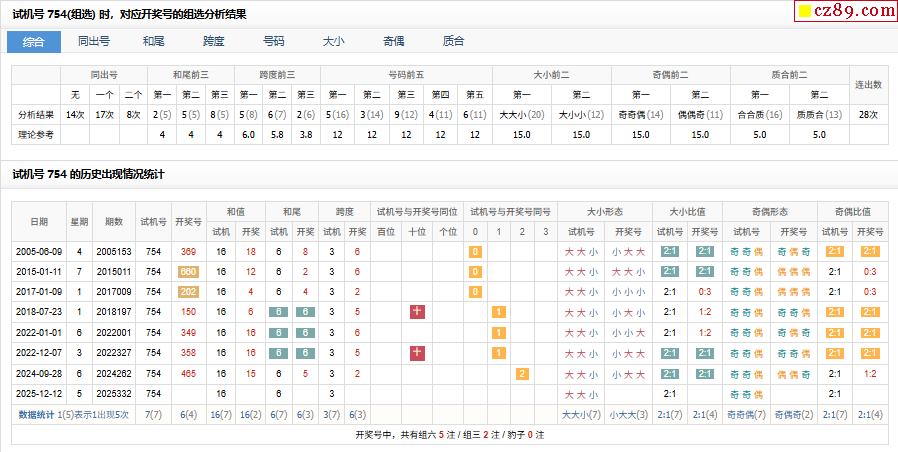This screenshot has width=898, height=452.
Task: Select the 奇偶 tab
Action: tap(393, 42)
